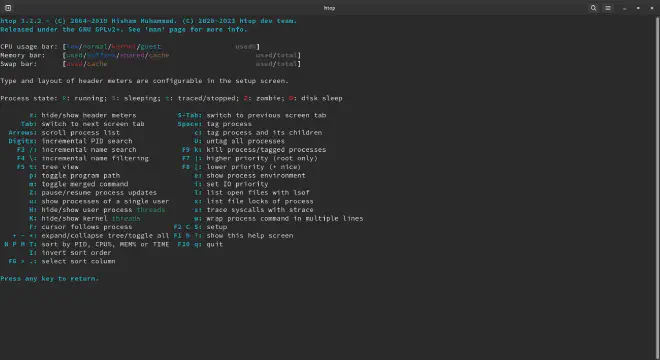Click 'hide/show user process threads' entry
The width and height of the screenshot is (660, 360).
[103, 210]
